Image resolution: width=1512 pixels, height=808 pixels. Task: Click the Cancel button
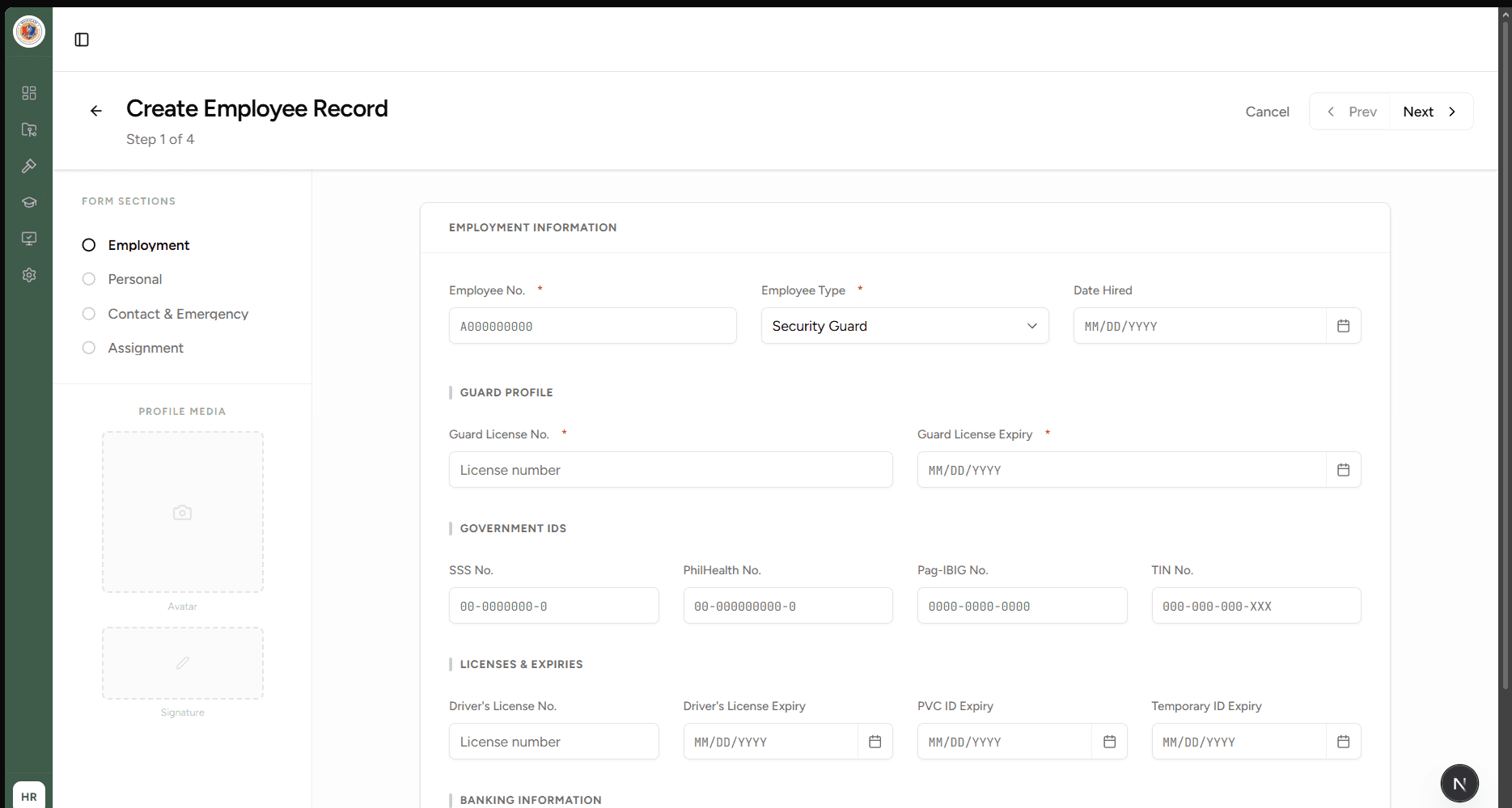pos(1267,112)
